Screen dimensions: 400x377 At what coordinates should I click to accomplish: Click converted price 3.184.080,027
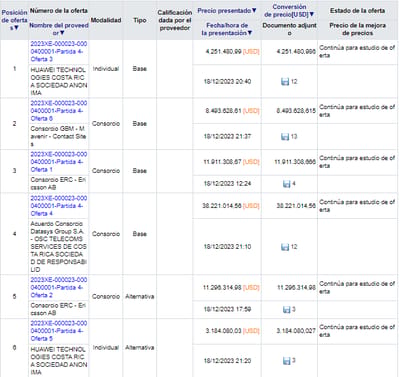pos(296,331)
